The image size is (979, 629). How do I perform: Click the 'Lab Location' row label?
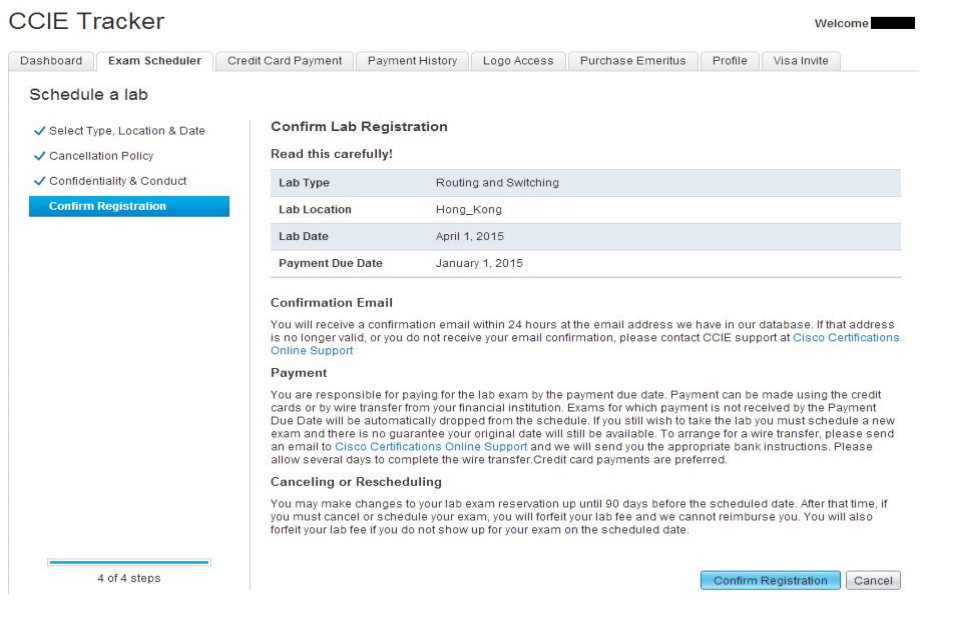pos(315,209)
